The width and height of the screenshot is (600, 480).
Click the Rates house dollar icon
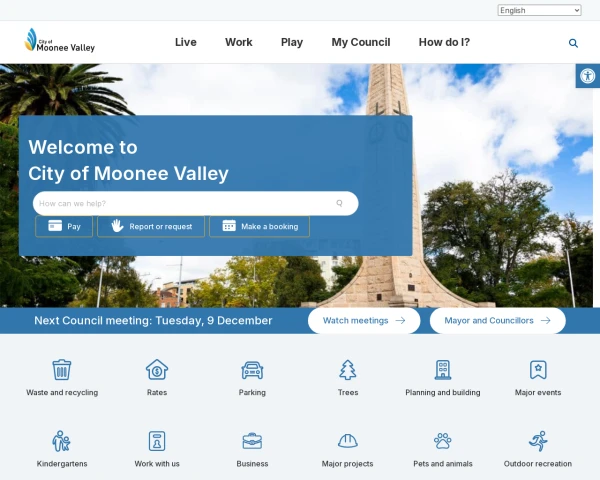157,370
